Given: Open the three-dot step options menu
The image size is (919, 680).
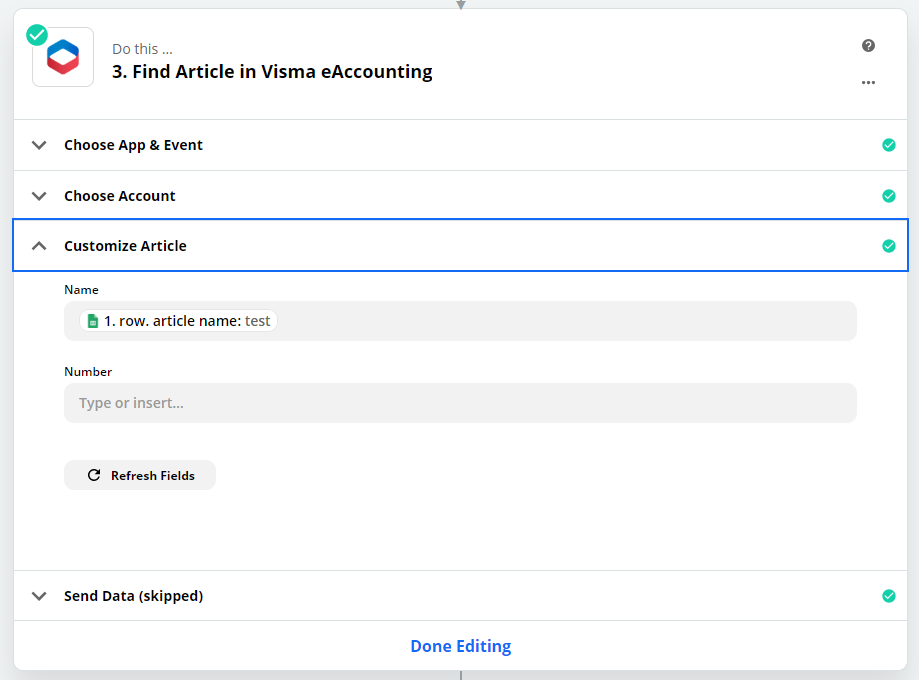Looking at the screenshot, I should tap(868, 82).
